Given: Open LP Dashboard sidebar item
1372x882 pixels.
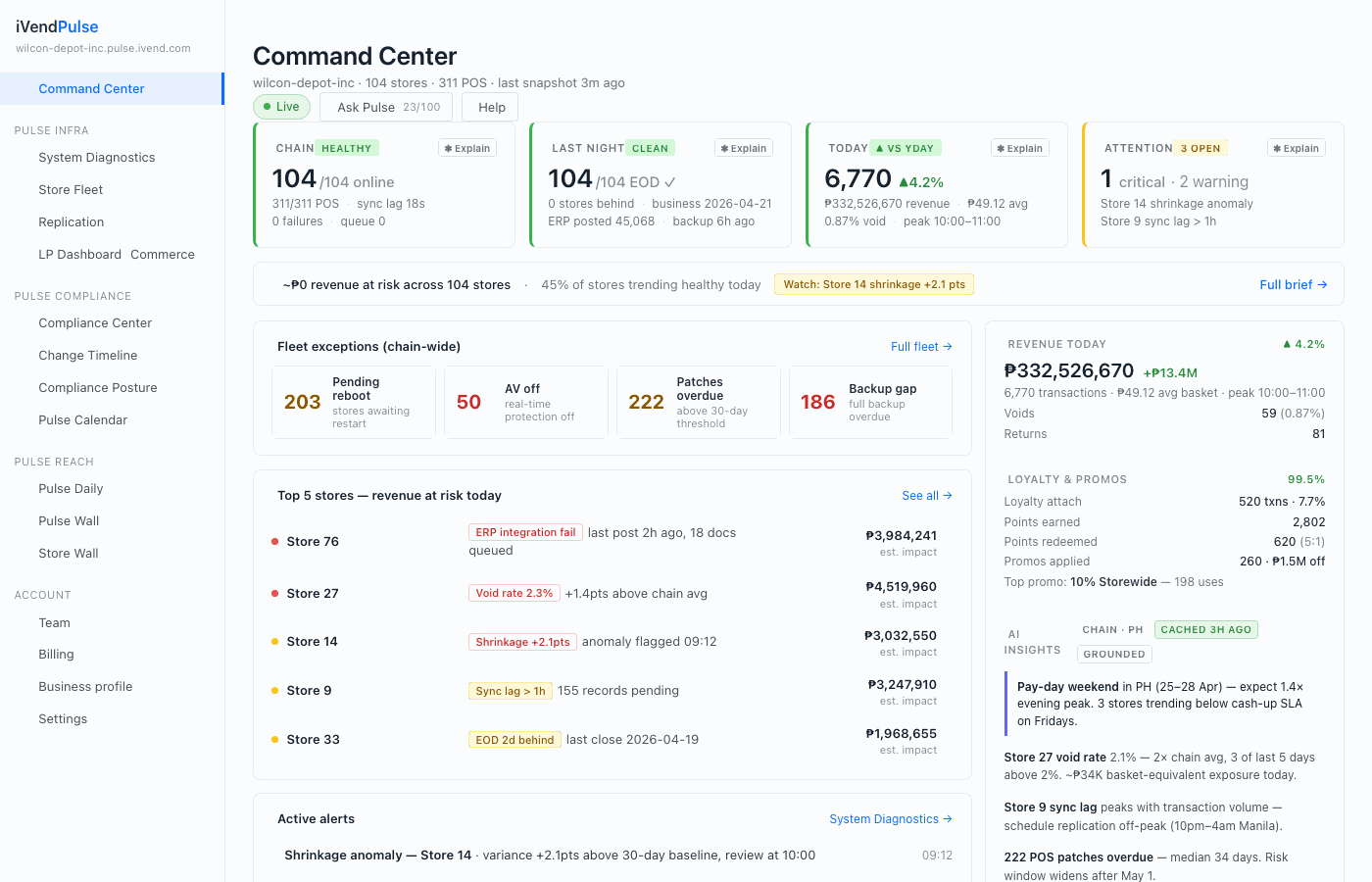Looking at the screenshot, I should tap(79, 254).
